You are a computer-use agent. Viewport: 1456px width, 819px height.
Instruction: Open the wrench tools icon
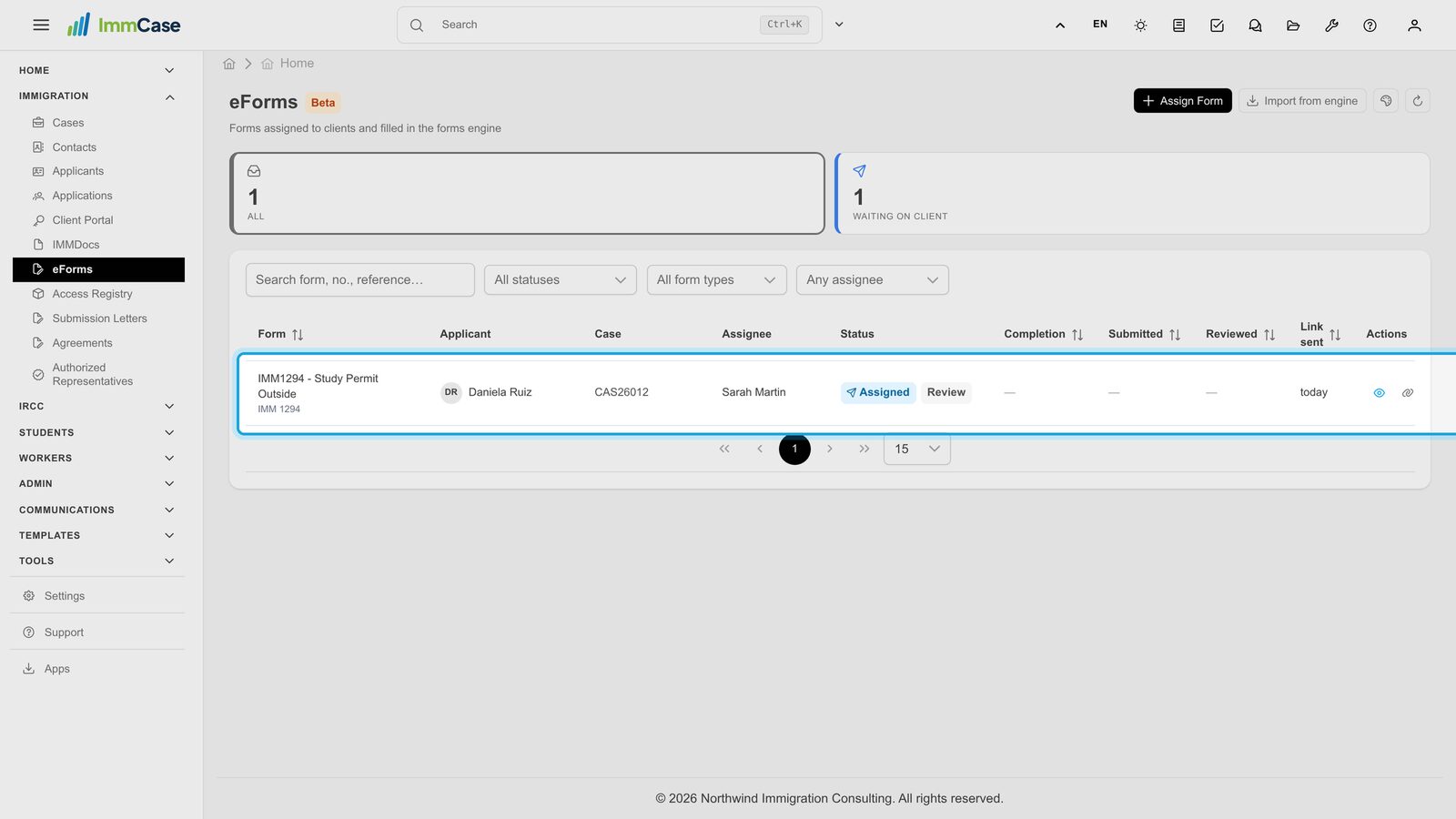pos(1331,25)
